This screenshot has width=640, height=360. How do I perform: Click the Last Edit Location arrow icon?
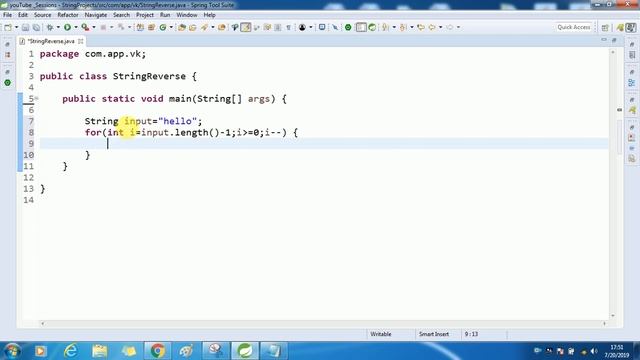pos(421,27)
